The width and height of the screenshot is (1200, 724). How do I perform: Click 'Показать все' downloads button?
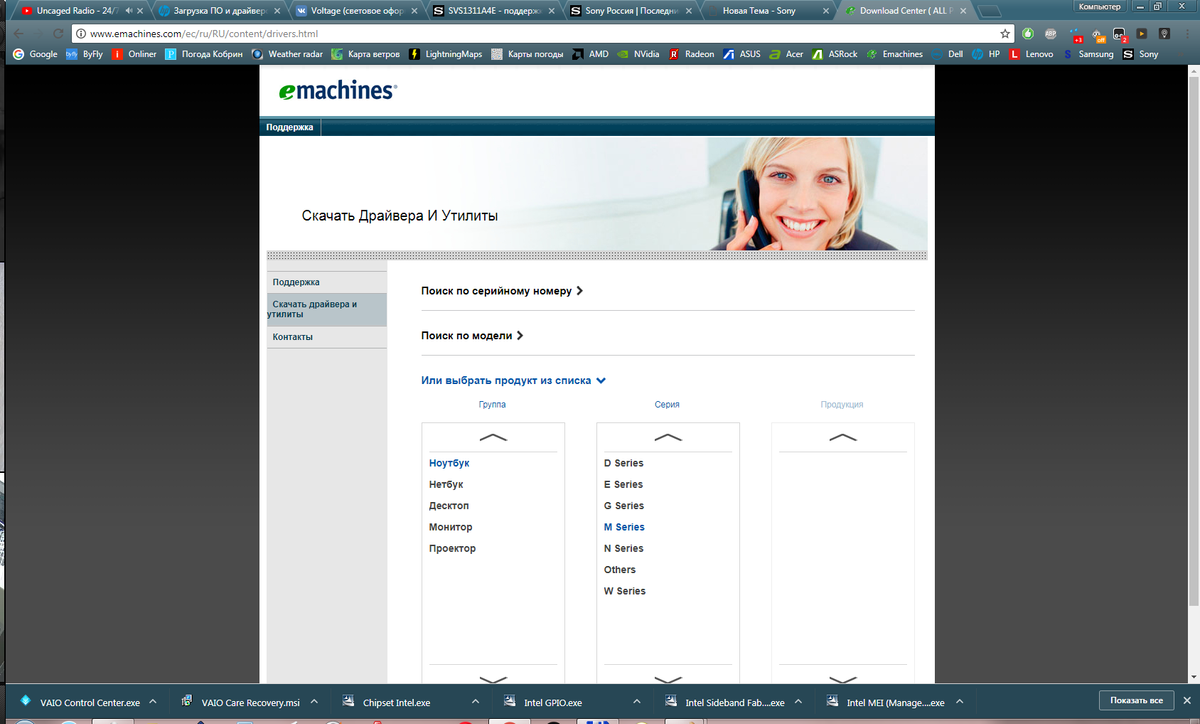coord(1135,701)
